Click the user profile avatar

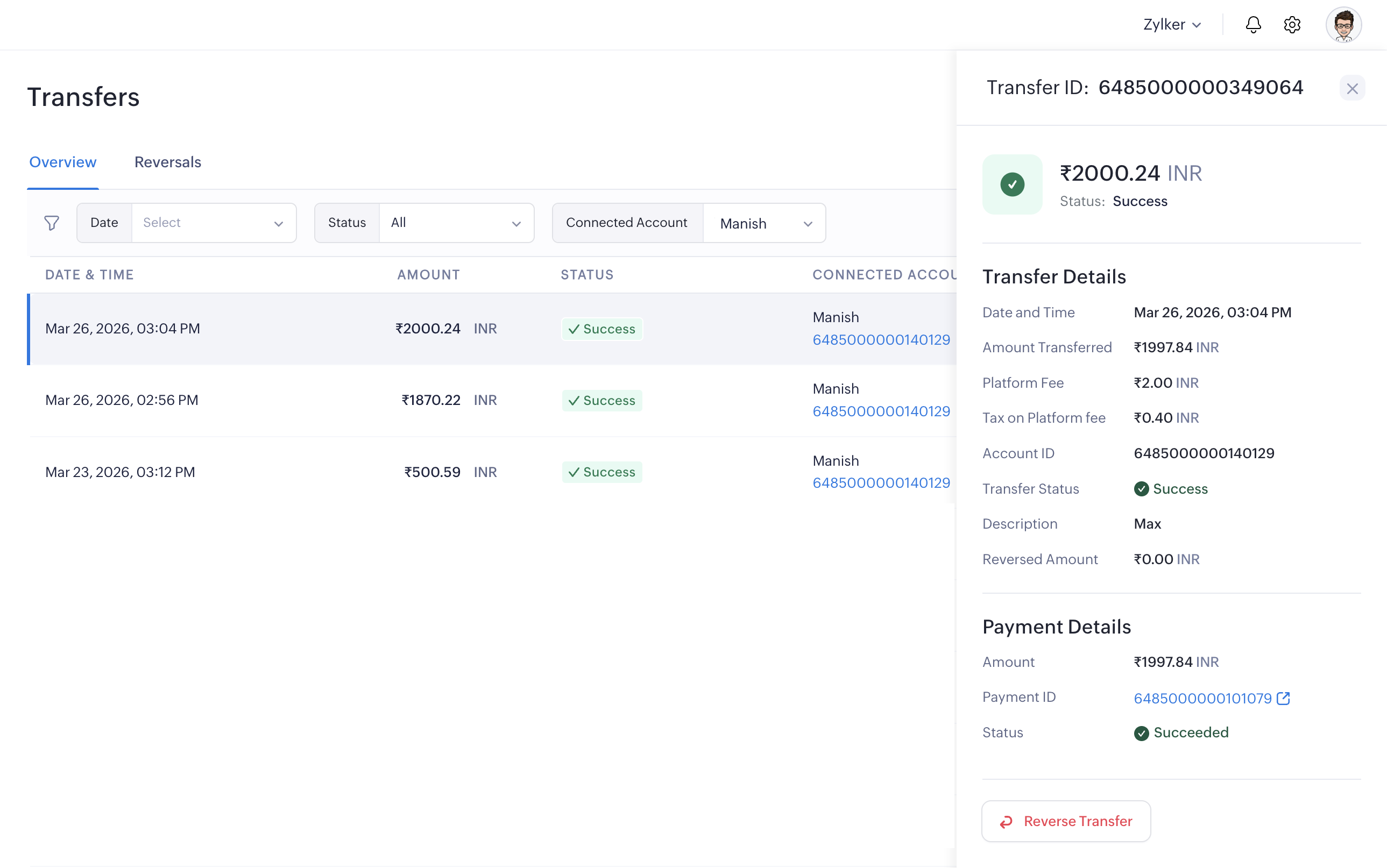click(1343, 25)
